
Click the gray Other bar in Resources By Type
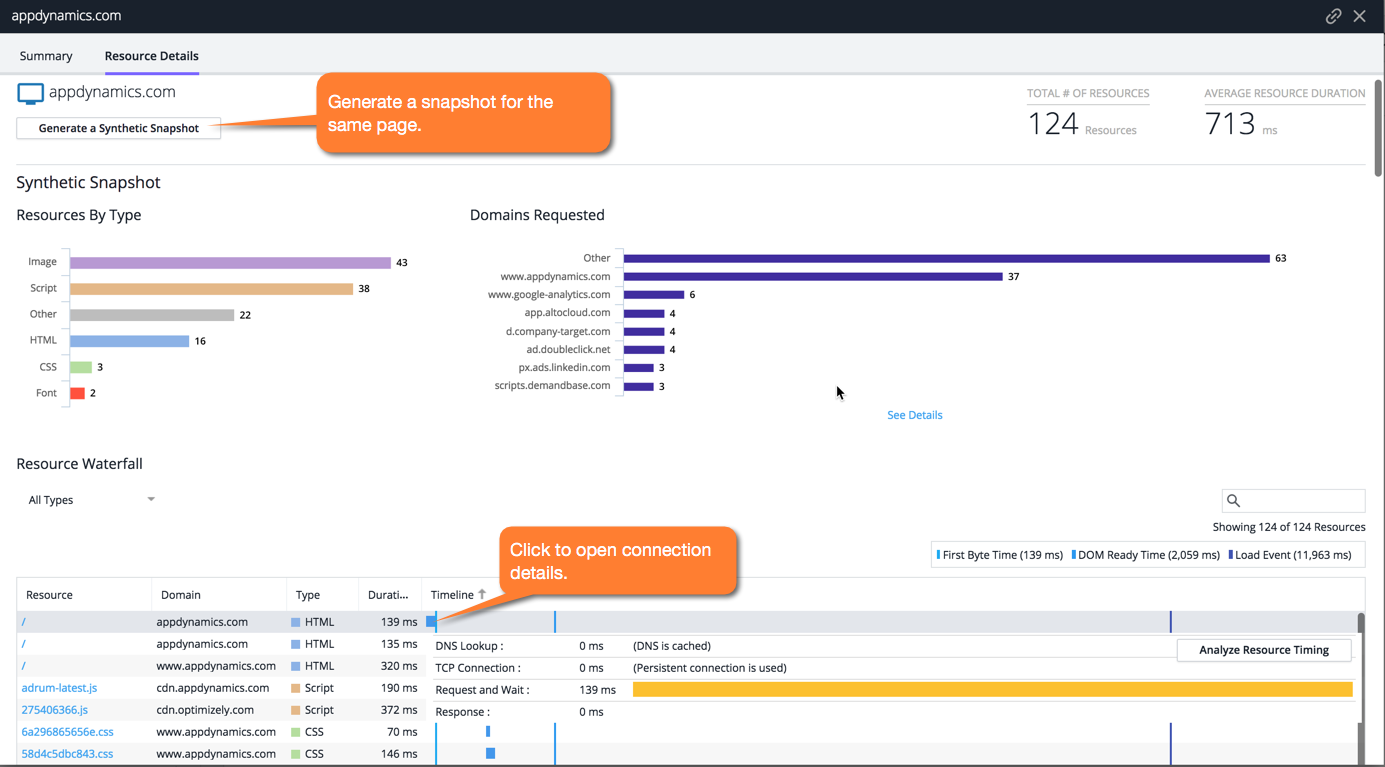(152, 315)
